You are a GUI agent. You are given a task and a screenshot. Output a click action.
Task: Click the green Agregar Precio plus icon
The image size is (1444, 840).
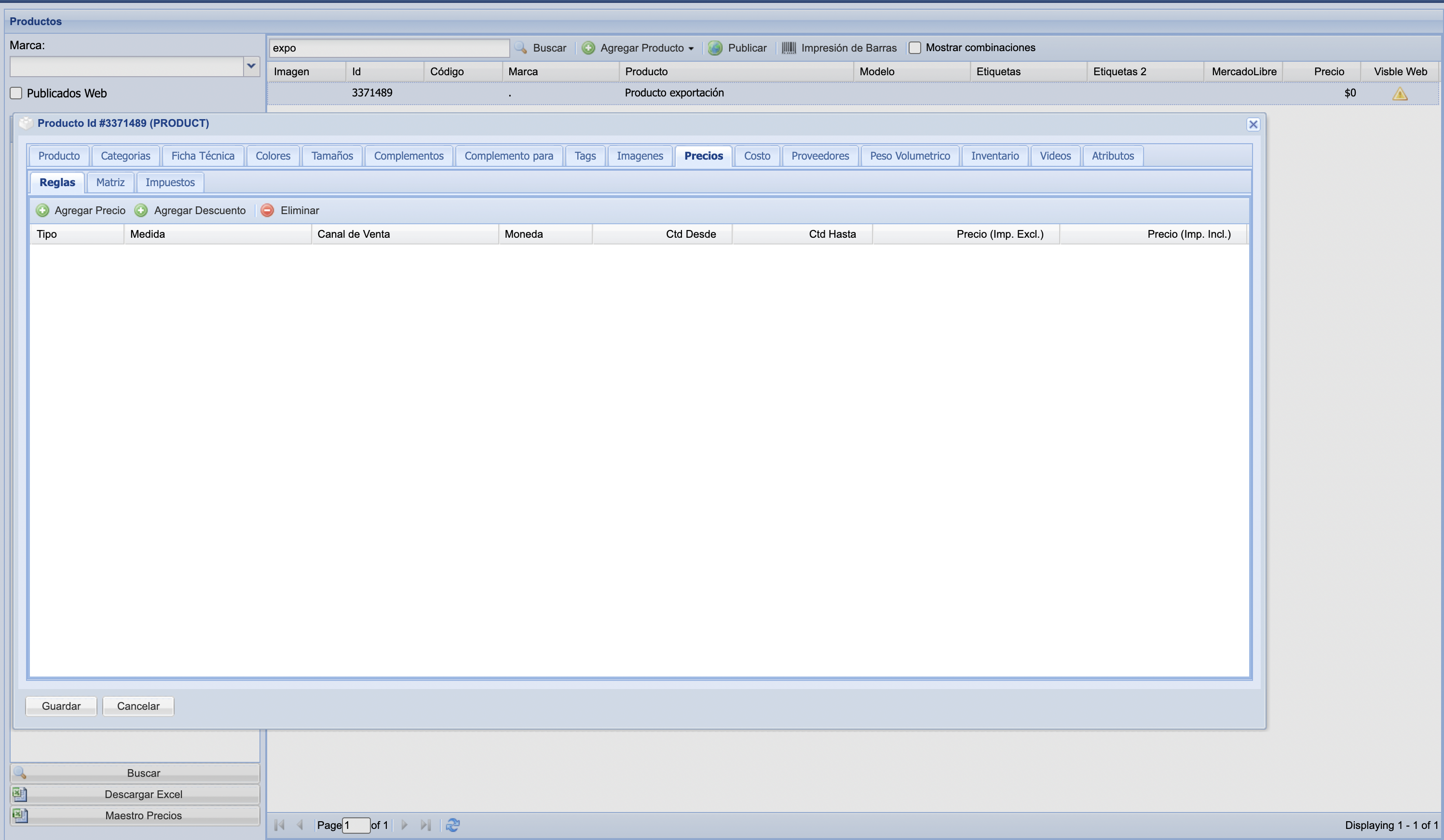(x=42, y=210)
